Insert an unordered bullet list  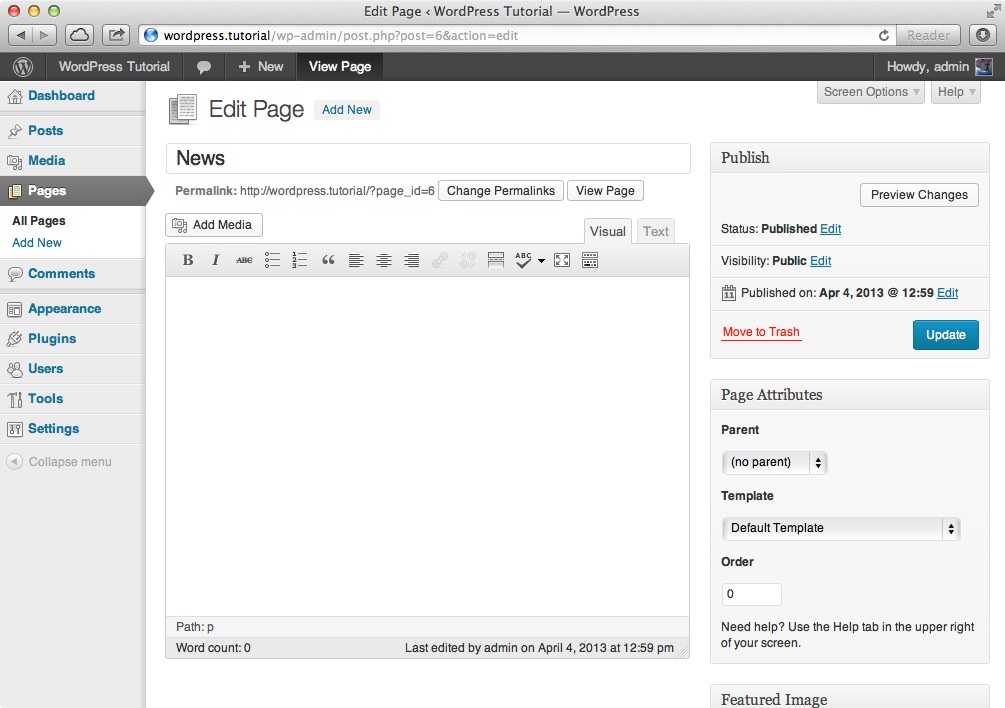(x=272, y=259)
